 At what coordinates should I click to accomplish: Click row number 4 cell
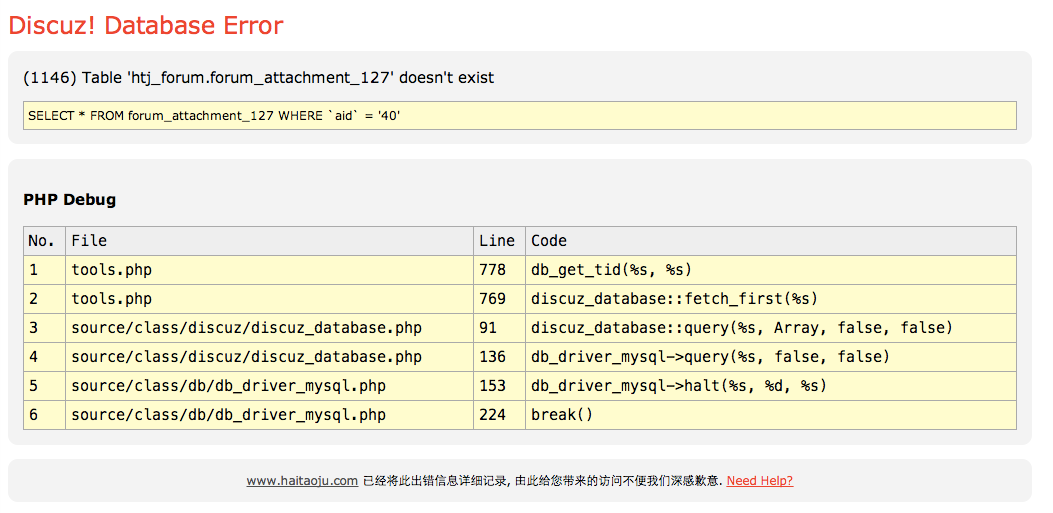[44, 357]
